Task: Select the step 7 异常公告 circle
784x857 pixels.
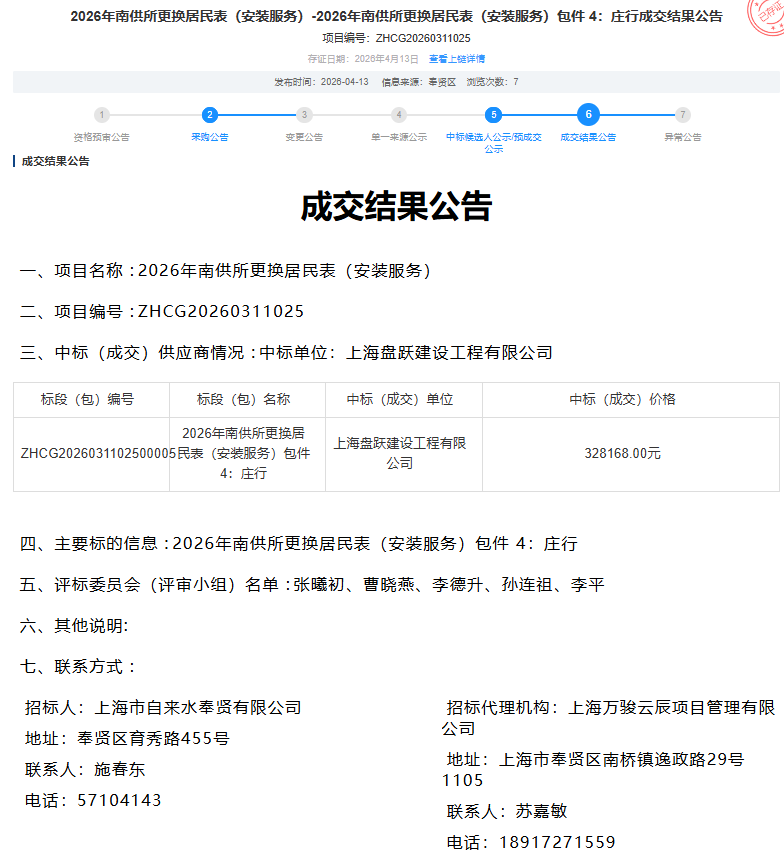Action: 683,115
